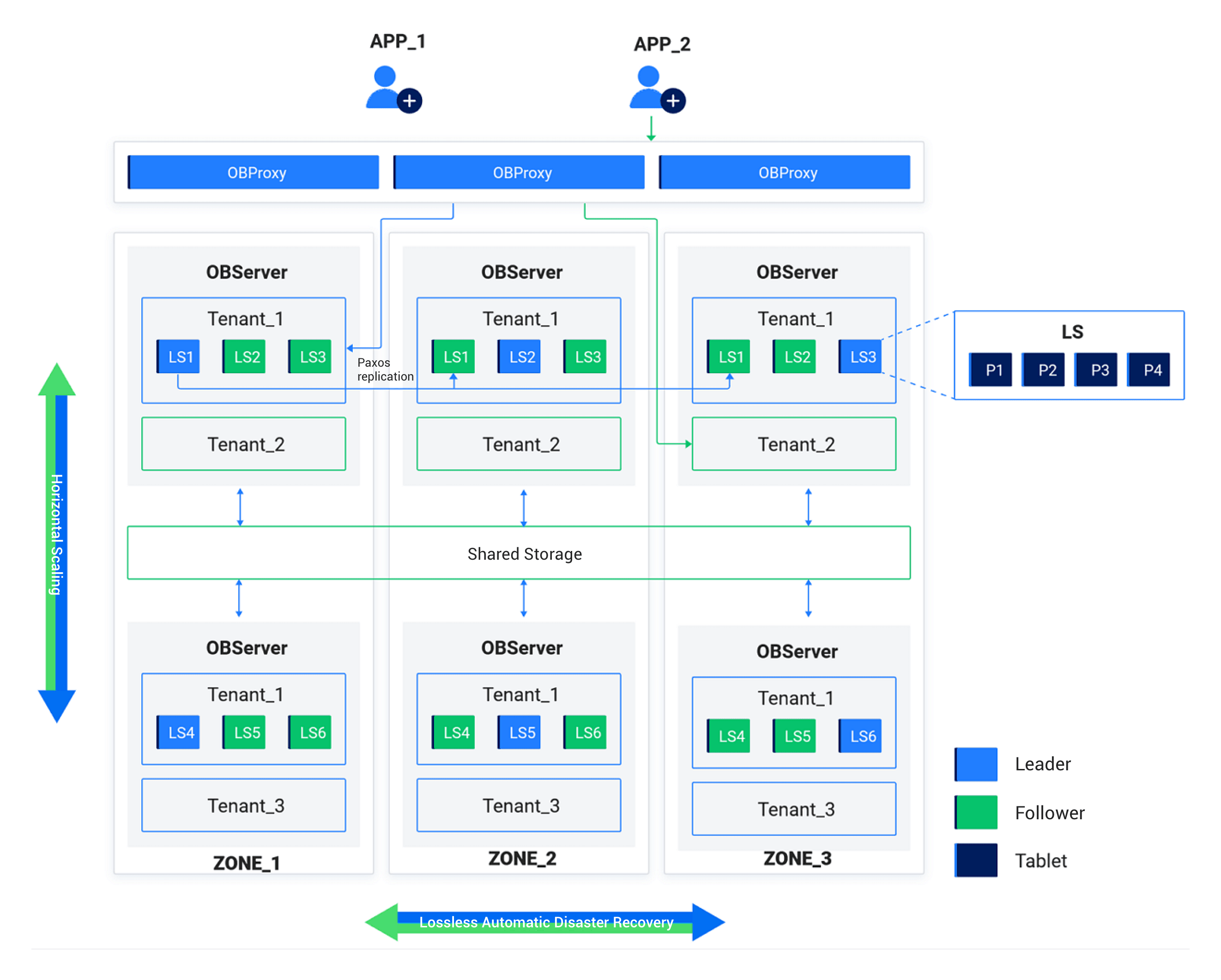Select the green LS5 block in ZONE_1

(x=244, y=732)
